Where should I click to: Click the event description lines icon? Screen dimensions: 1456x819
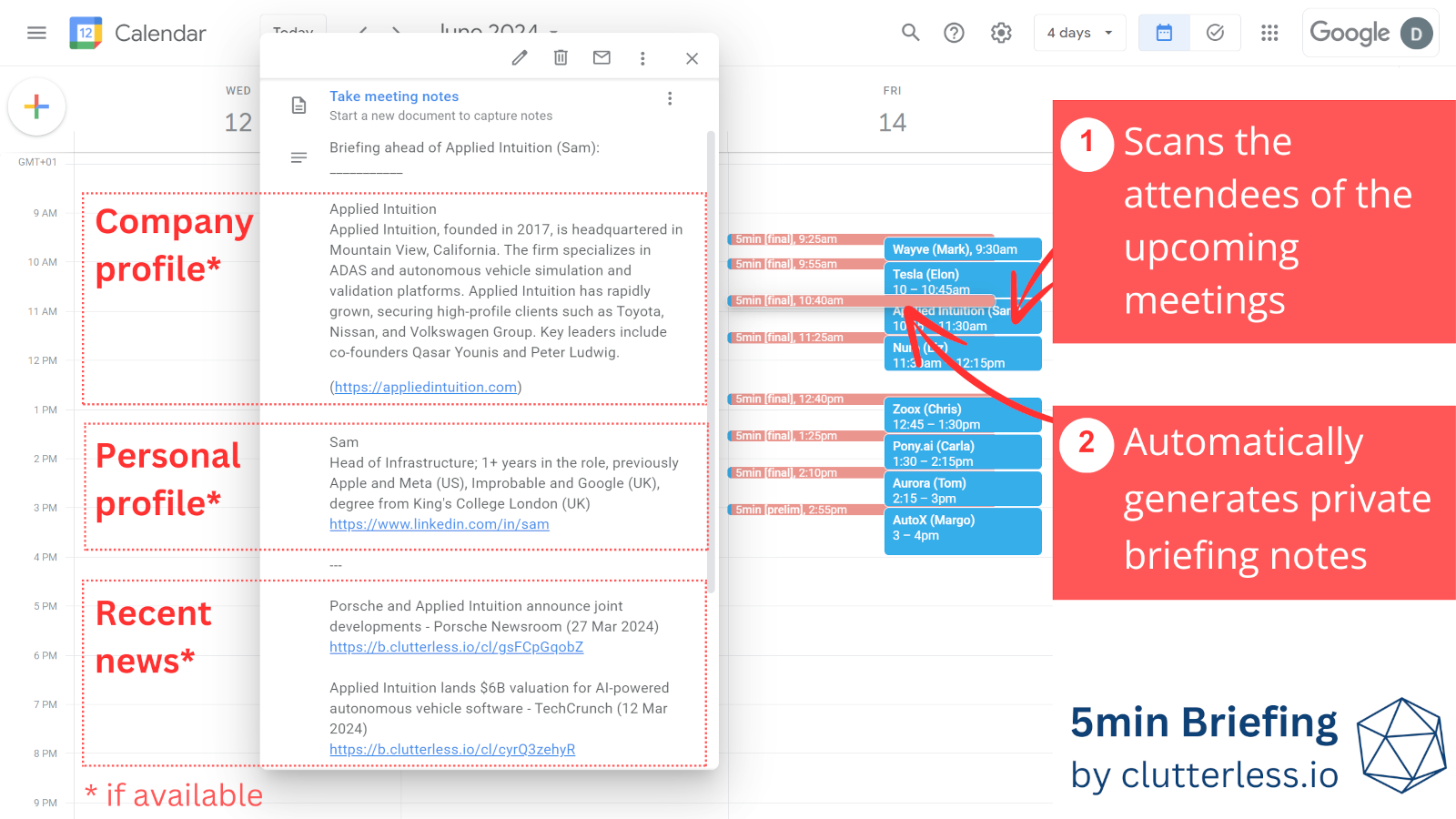pos(298,157)
